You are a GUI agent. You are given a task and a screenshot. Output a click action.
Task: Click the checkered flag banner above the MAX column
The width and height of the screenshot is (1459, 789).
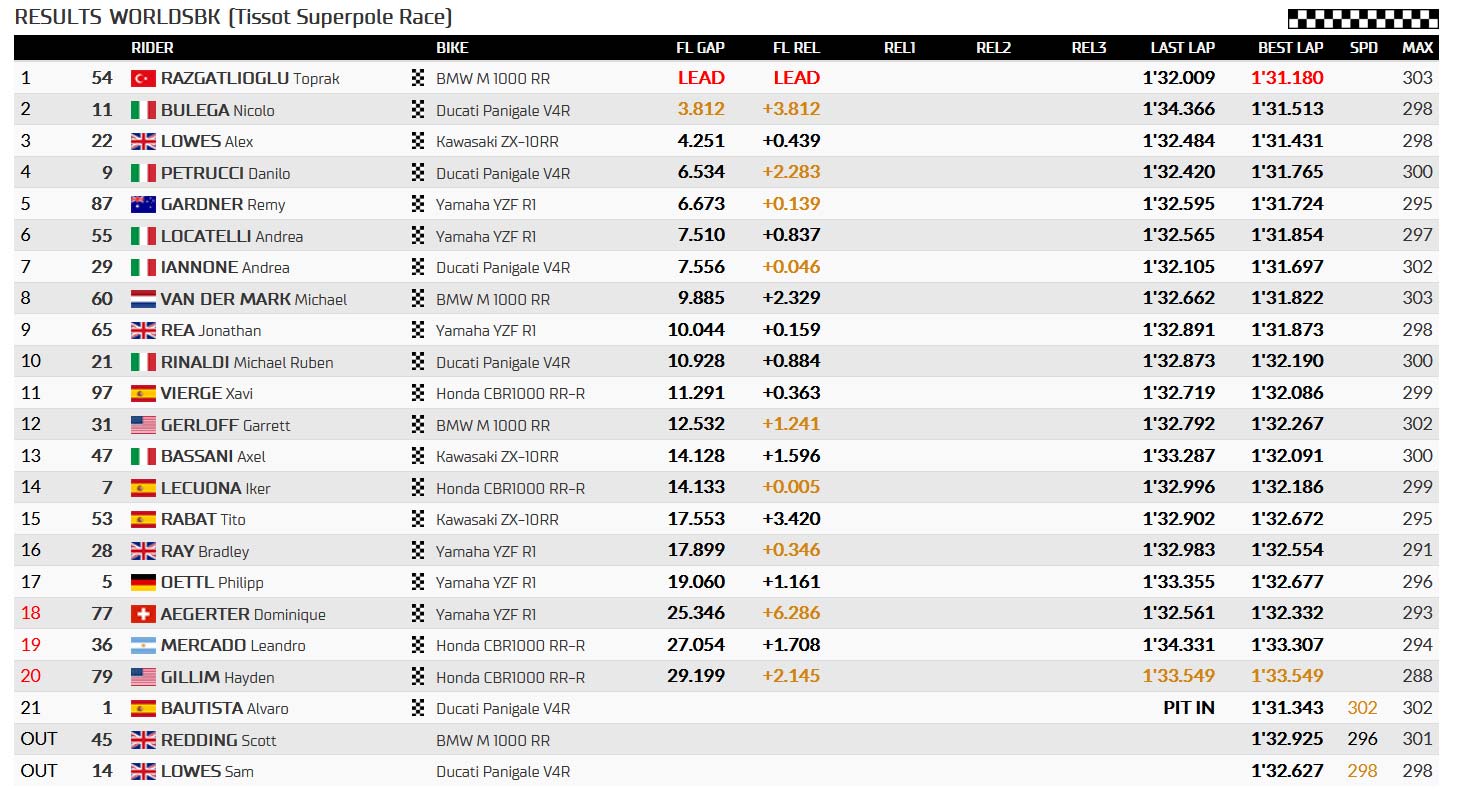point(1363,18)
